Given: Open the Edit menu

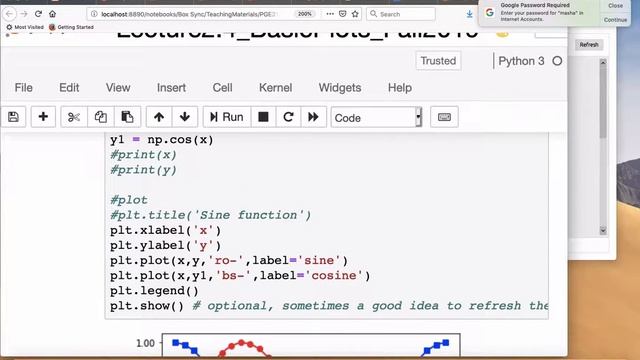Looking at the screenshot, I should [x=69, y=88].
